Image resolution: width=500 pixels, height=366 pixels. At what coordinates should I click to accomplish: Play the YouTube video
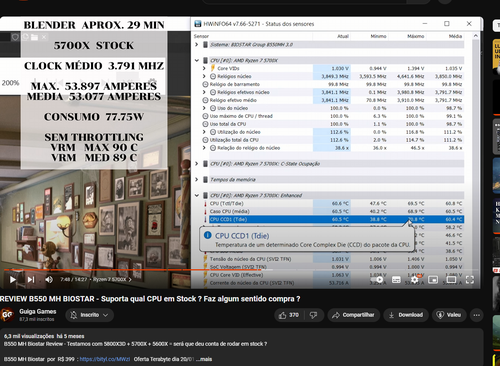click(13, 279)
